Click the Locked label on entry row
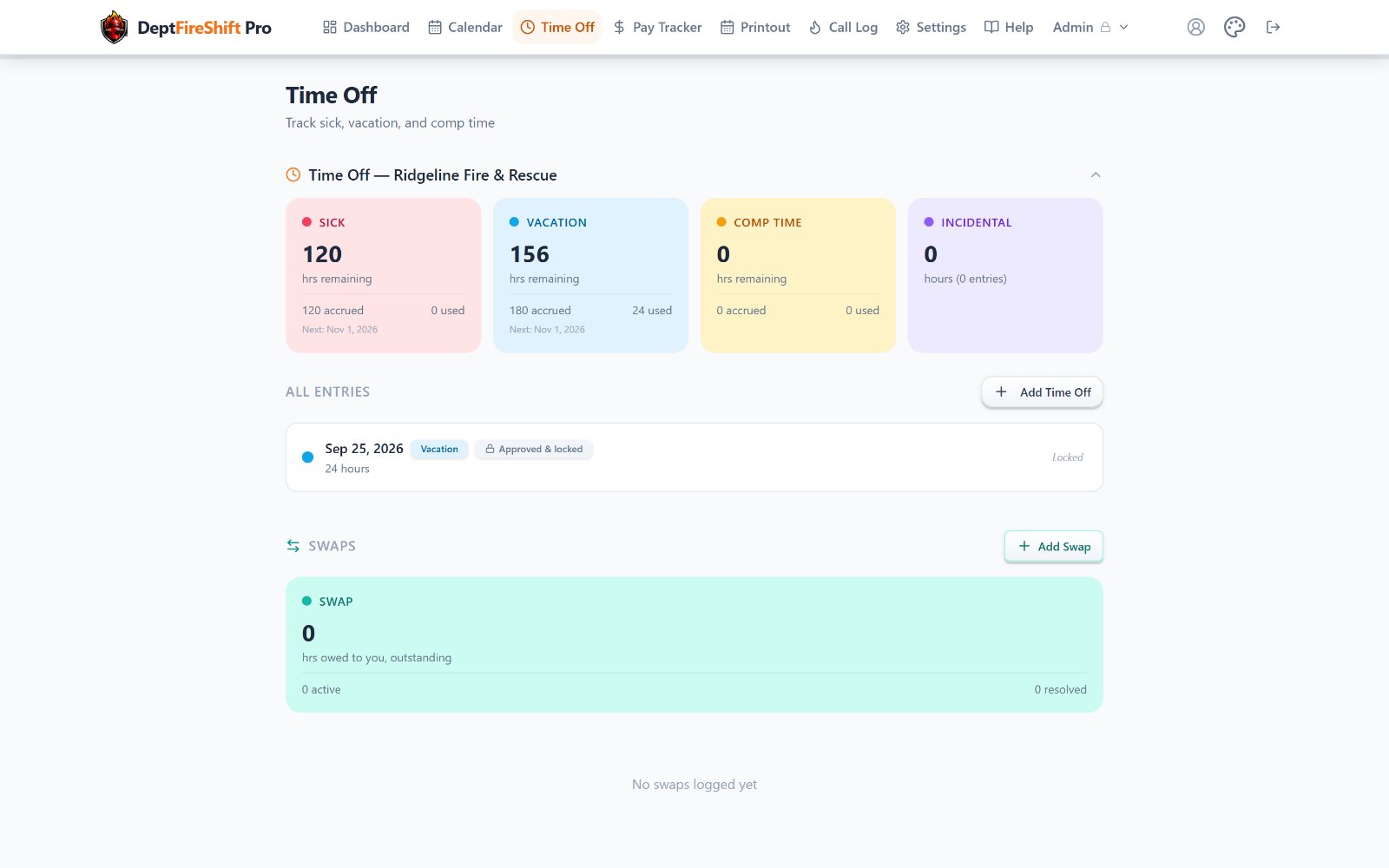 (x=1067, y=457)
